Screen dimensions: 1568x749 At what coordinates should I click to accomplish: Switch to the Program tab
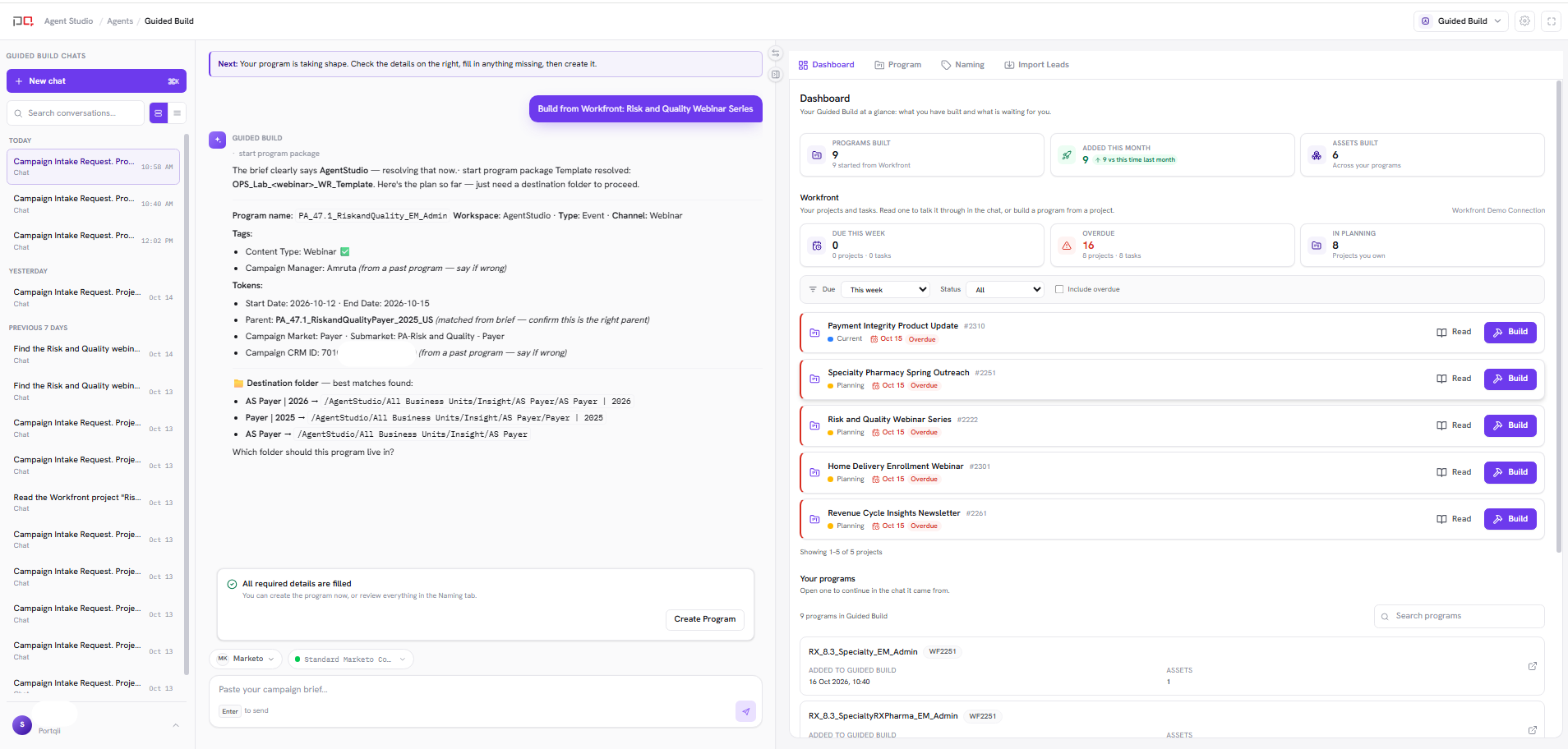click(897, 65)
